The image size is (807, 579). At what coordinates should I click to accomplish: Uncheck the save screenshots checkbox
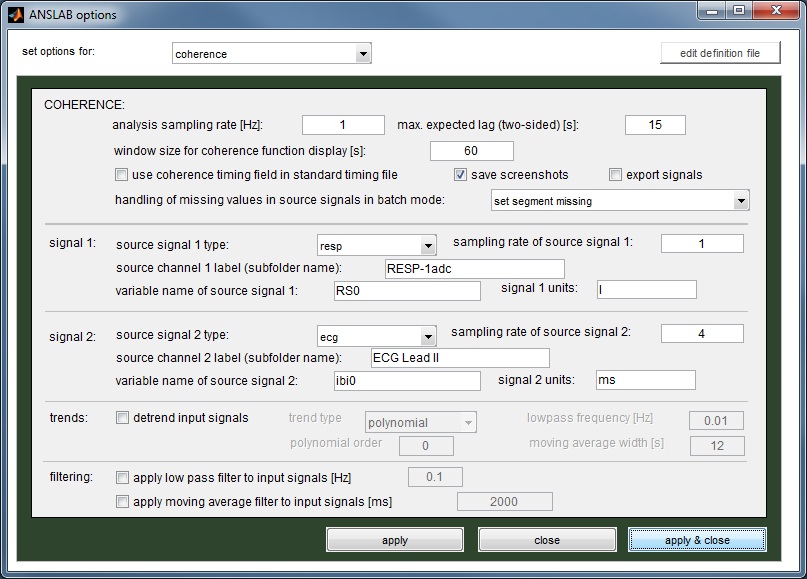(460, 174)
